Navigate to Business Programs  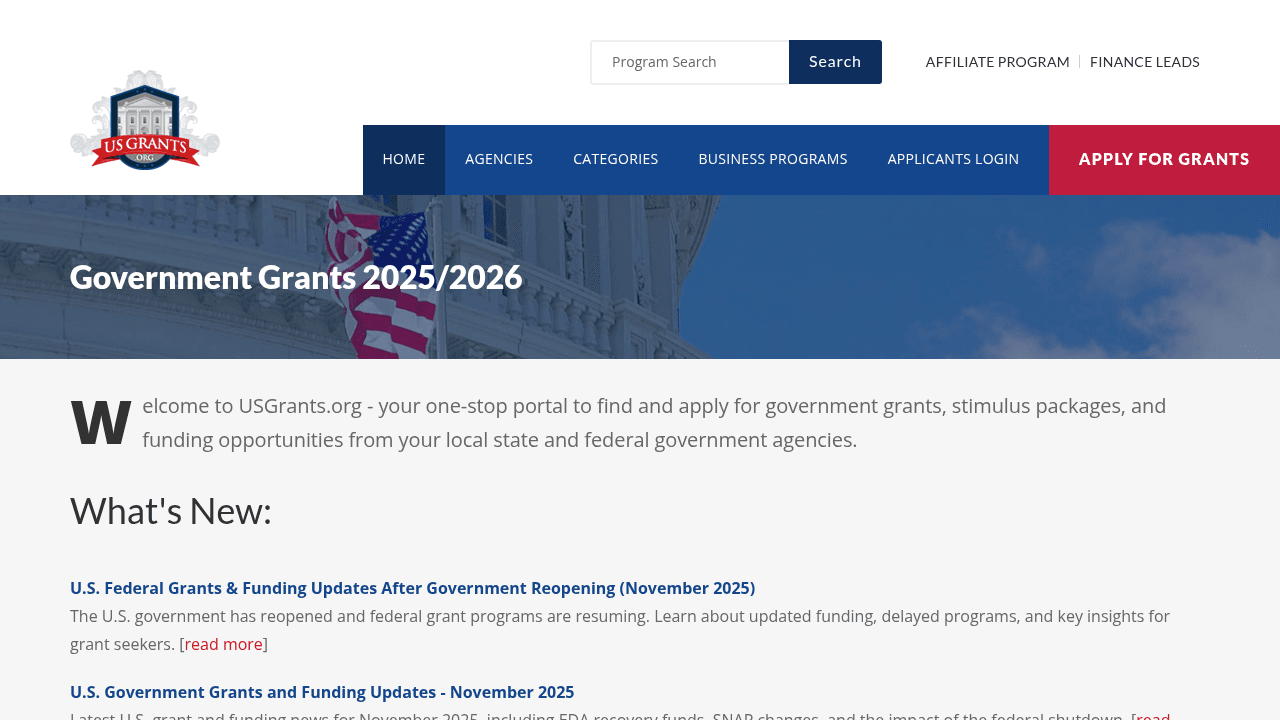772,159
